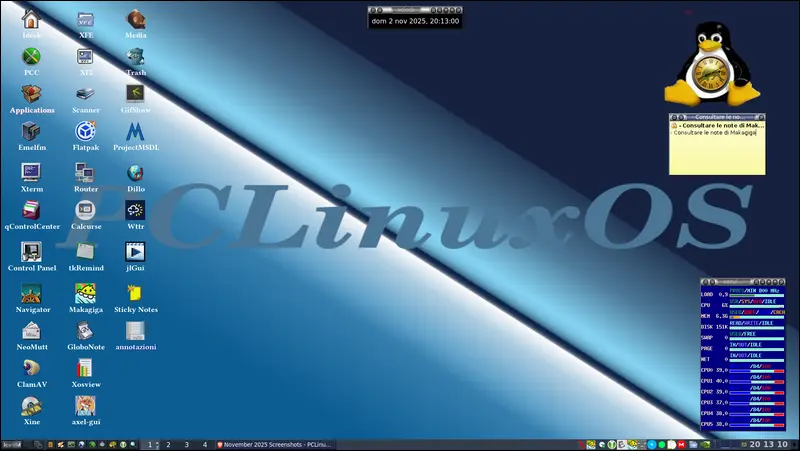Launch Navigator ship-wheel icon
The width and height of the screenshot is (800, 451).
click(31, 293)
